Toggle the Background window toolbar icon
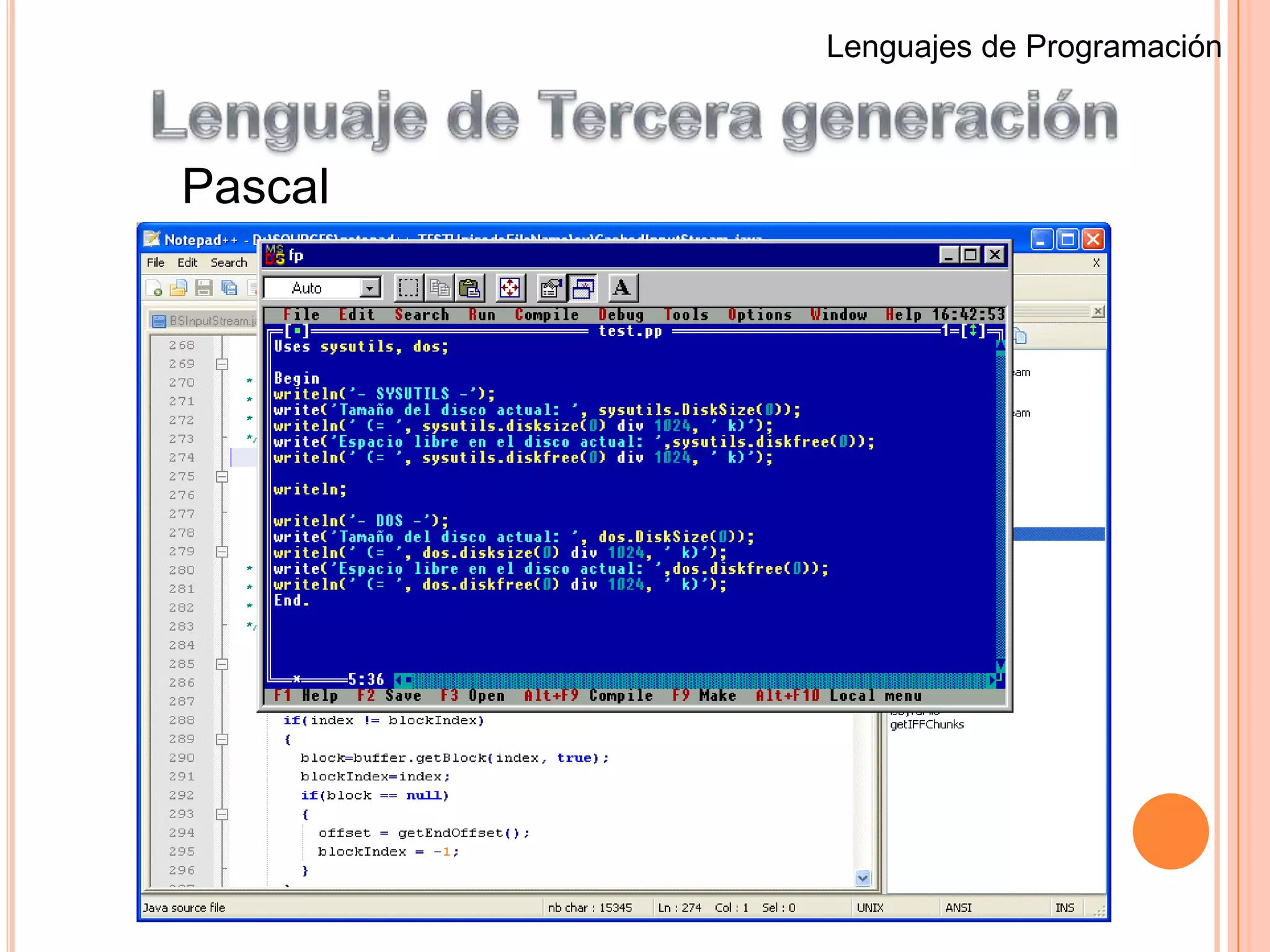The width and height of the screenshot is (1270, 952). 582,288
